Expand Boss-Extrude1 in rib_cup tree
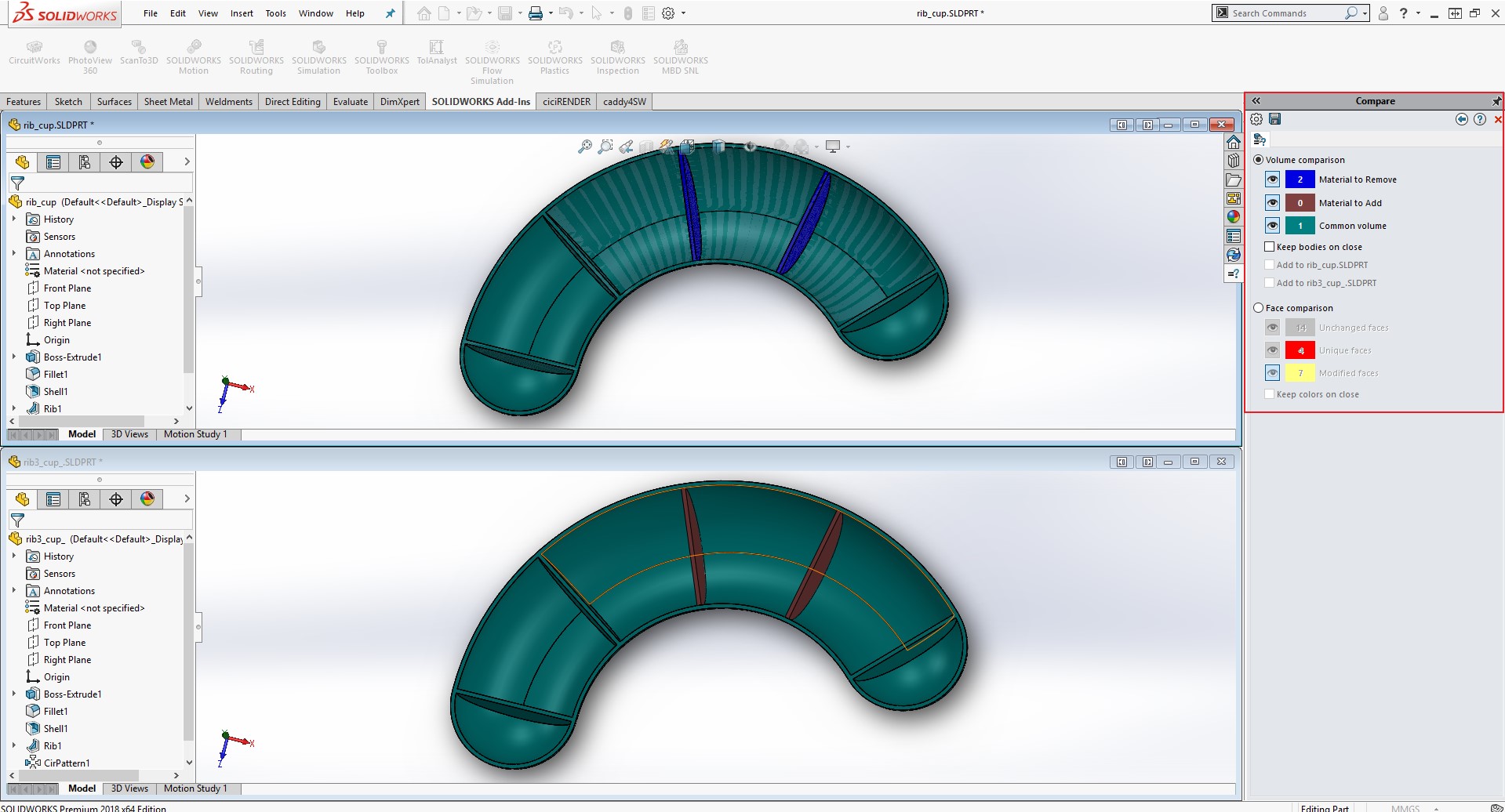 pyautogui.click(x=14, y=357)
